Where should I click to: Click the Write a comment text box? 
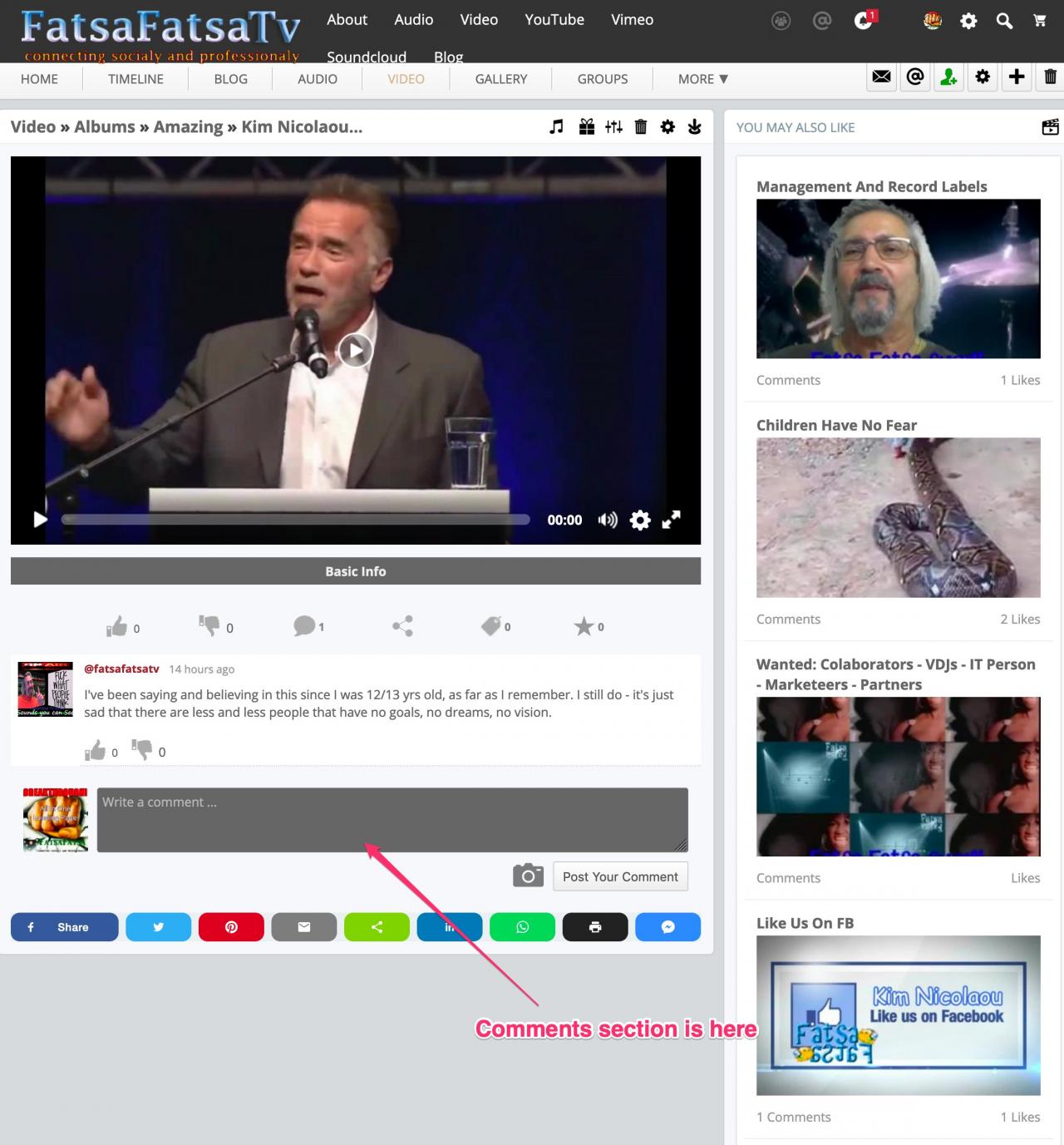[392, 820]
